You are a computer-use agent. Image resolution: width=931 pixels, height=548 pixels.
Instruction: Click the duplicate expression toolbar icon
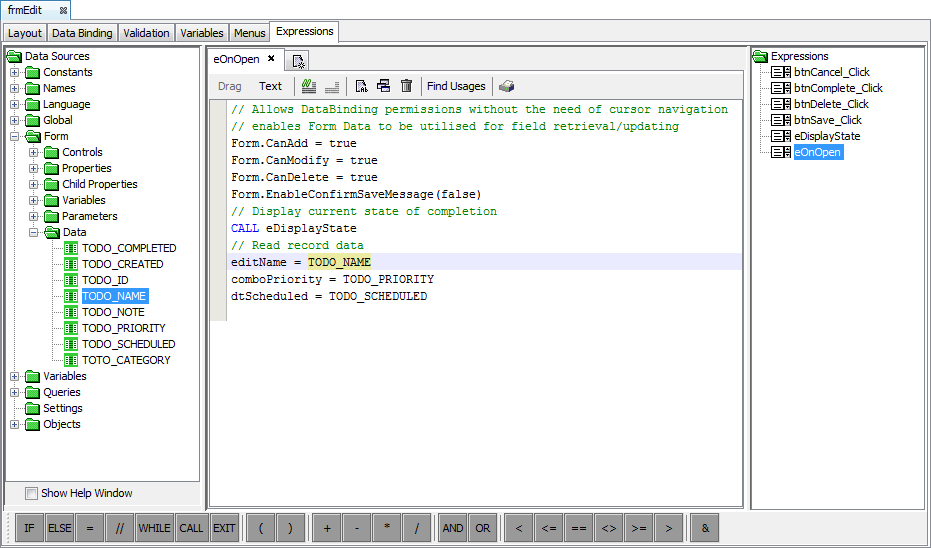[x=384, y=86]
